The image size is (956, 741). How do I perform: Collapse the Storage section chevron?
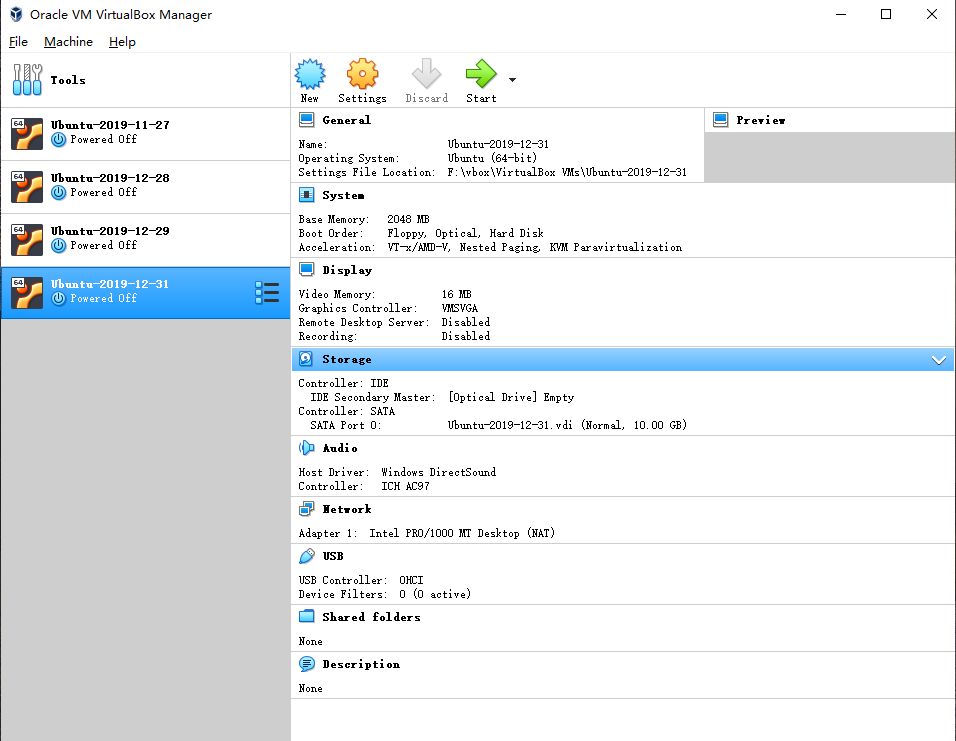tap(939, 360)
